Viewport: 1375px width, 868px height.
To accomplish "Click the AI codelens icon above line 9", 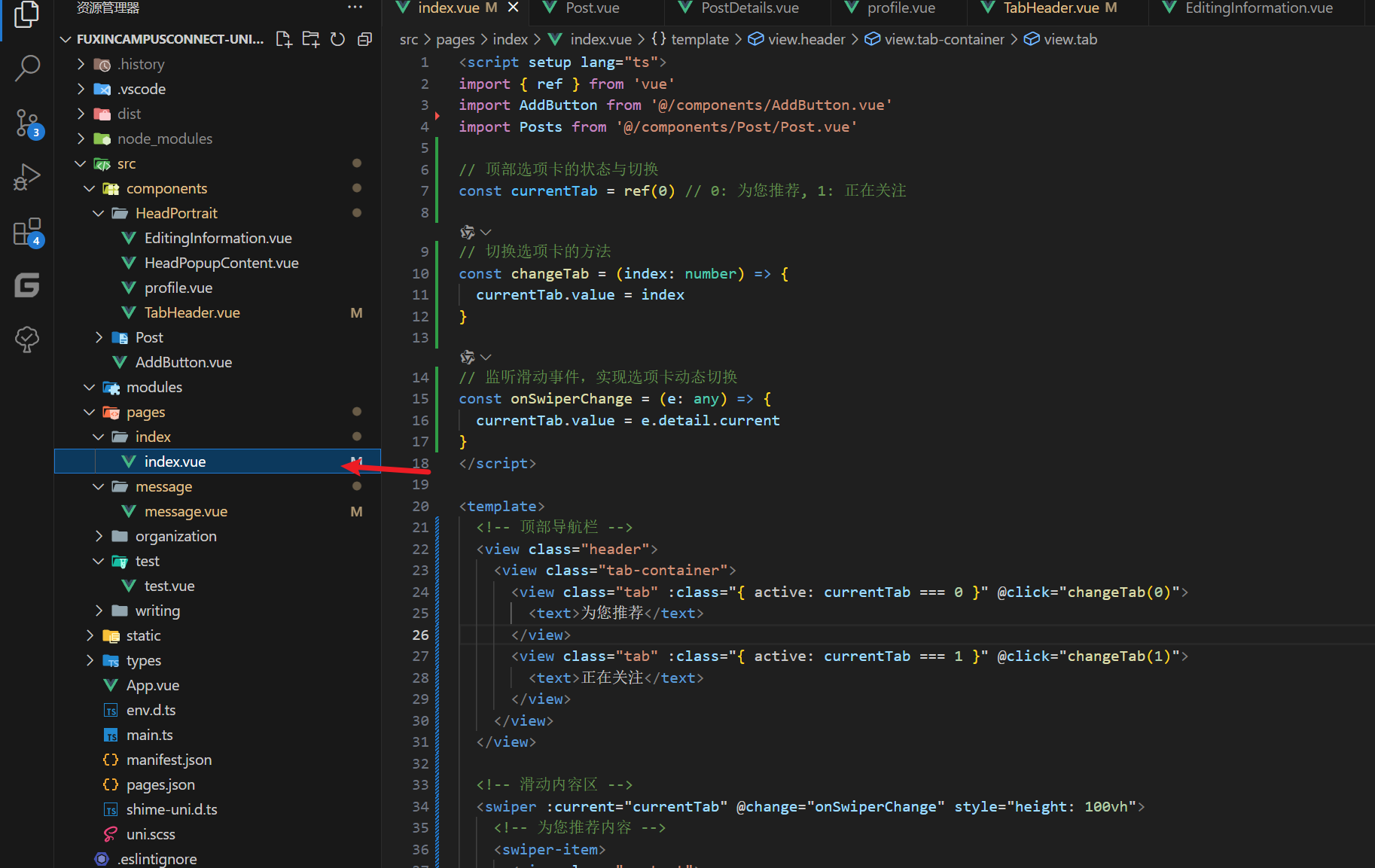I will pyautogui.click(x=467, y=232).
